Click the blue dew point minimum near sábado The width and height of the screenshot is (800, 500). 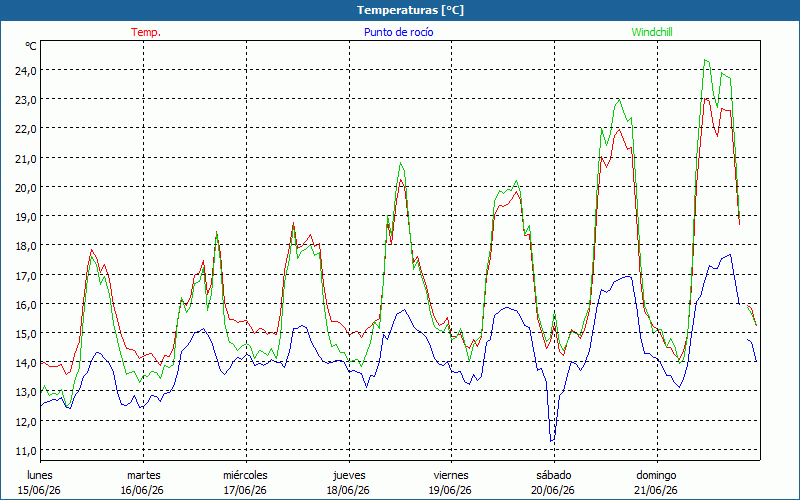coord(552,440)
